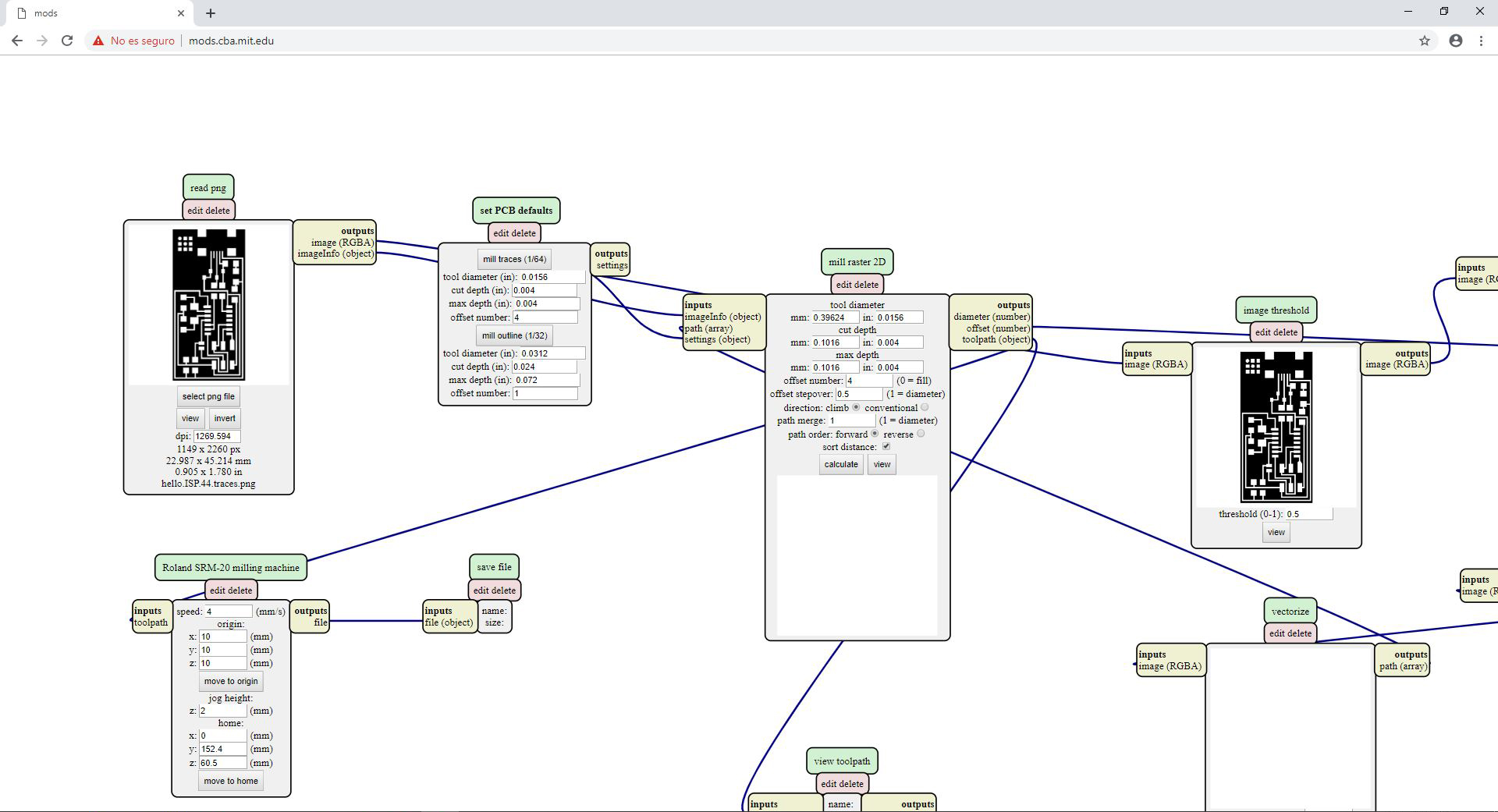Click select png file button
The image size is (1498, 812).
[x=208, y=396]
